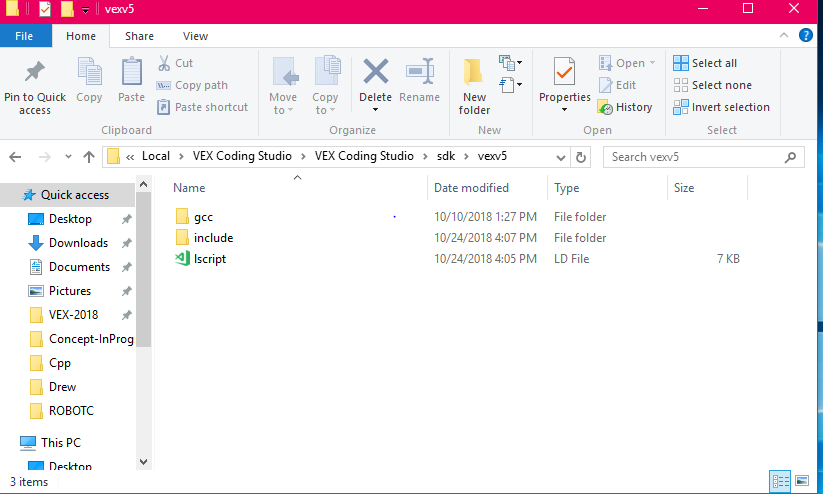Screen dimensions: 823x494
Task: Open the recent locations dropdown
Action: (x=68, y=157)
